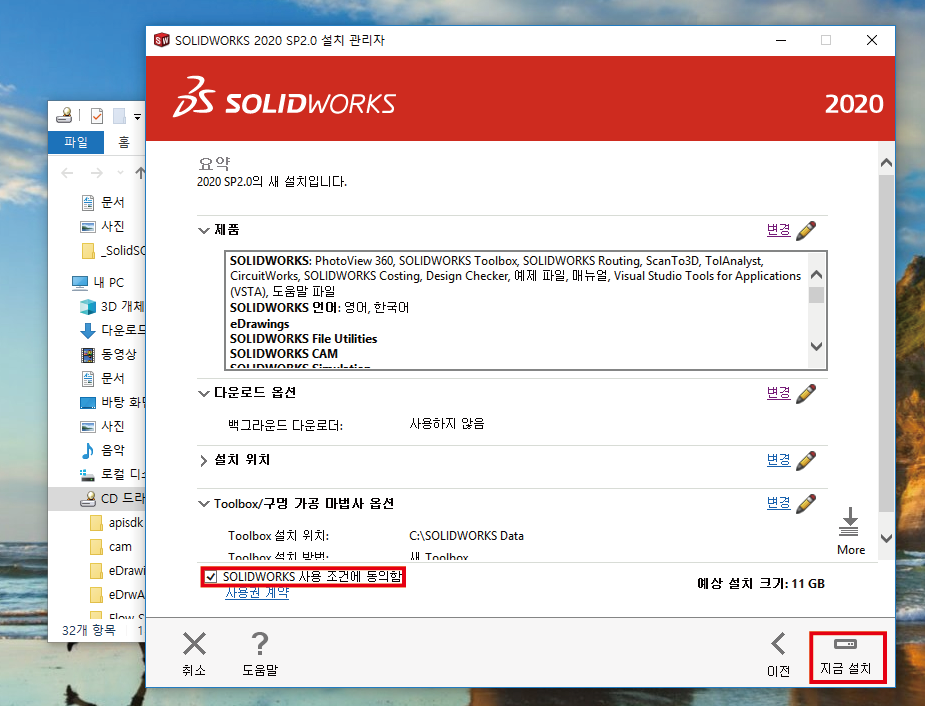This screenshot has width=925, height=706.
Task: Collapse the 제품 section
Action: point(204,231)
